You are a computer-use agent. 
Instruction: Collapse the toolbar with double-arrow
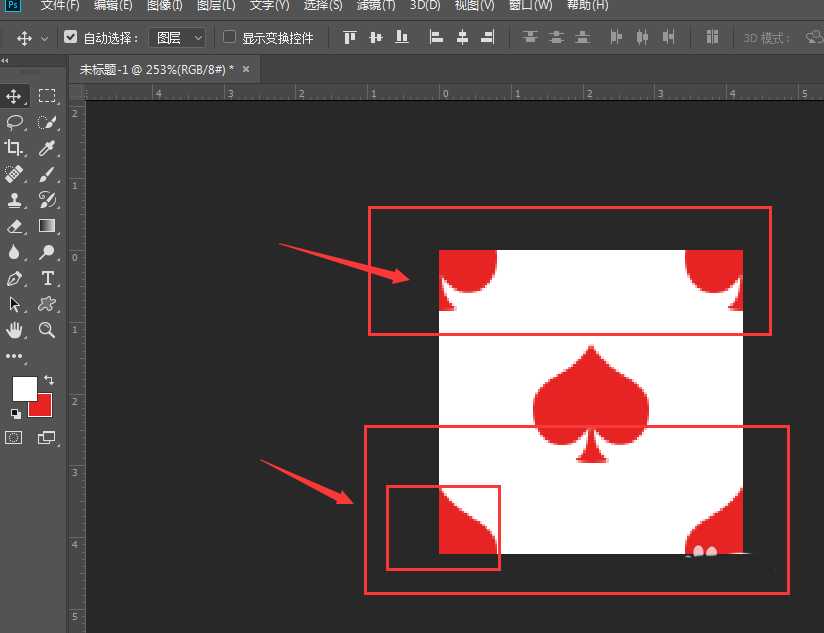coord(5,60)
